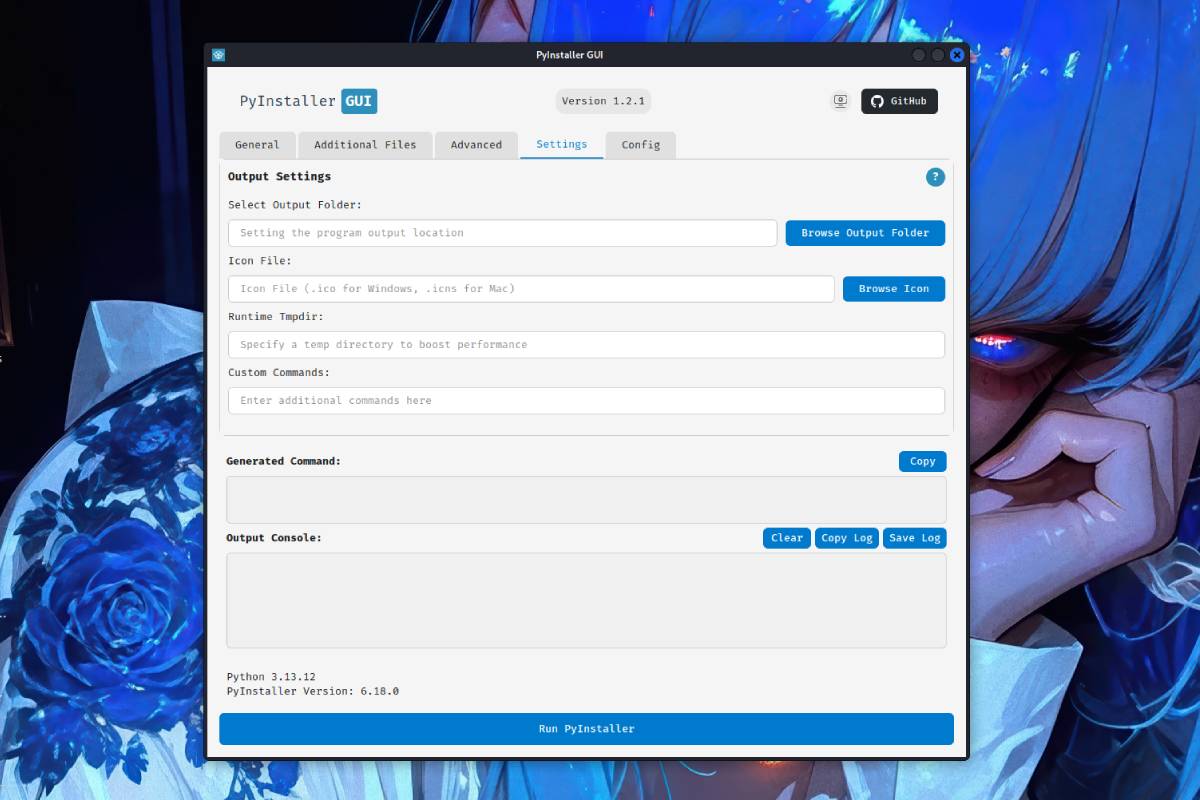Viewport: 1200px width, 800px height.
Task: Switch to the General tab
Action: [257, 145]
